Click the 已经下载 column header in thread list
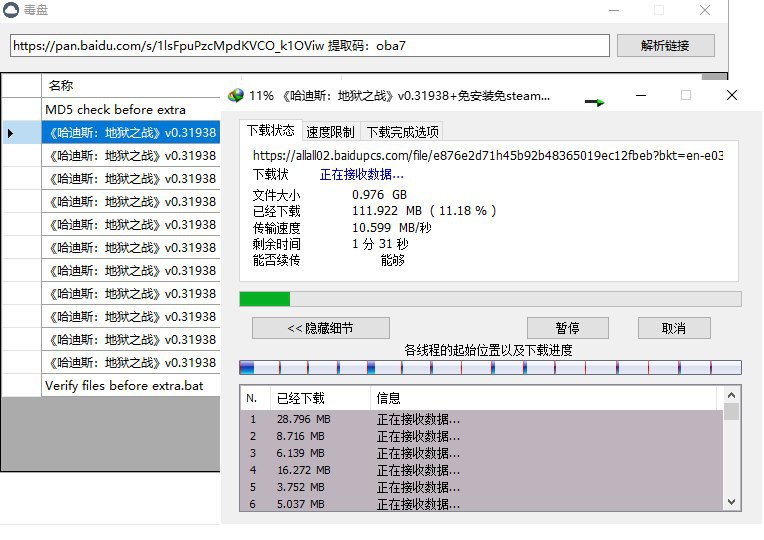Screen dimensions: 764x540 pos(320,398)
